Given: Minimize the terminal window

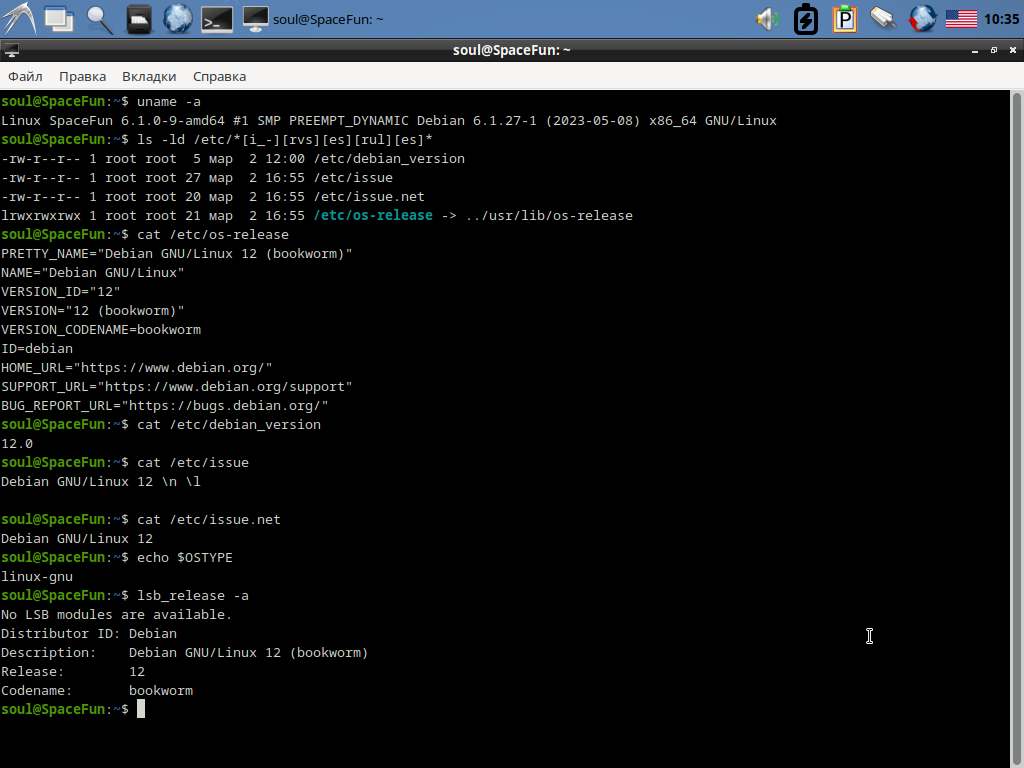Looking at the screenshot, I should [975, 50].
